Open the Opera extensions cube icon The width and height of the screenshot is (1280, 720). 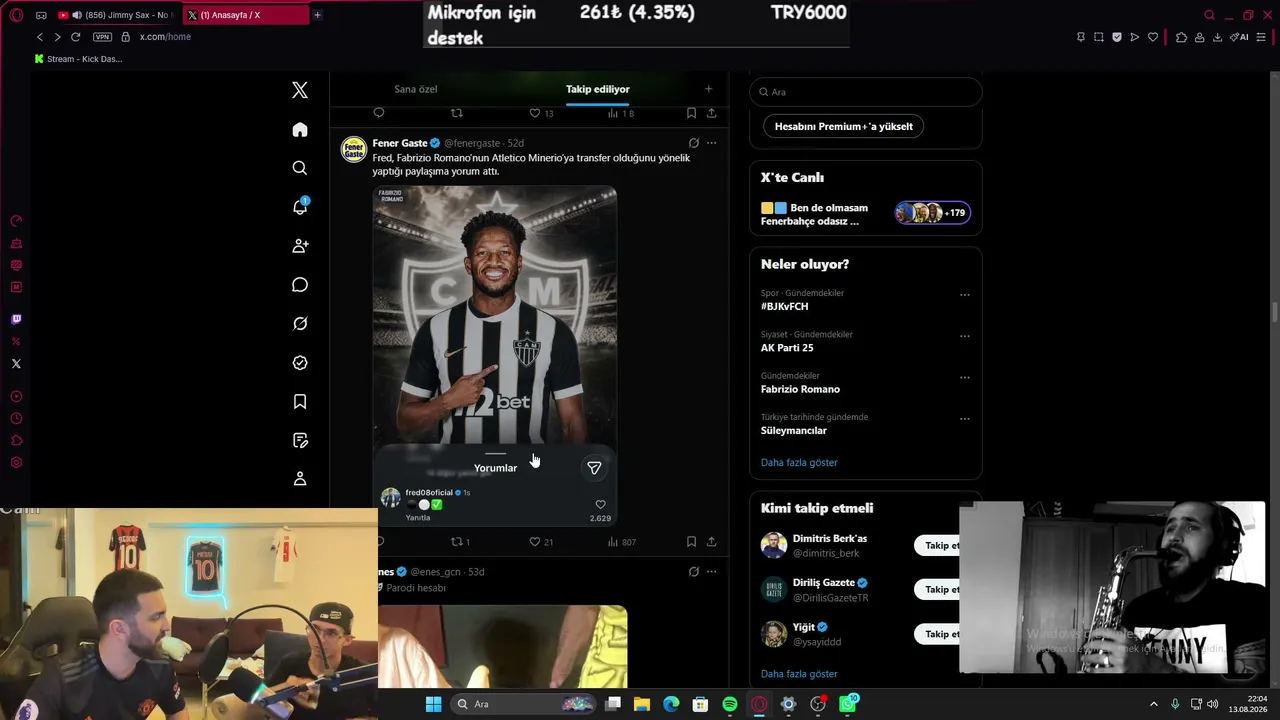pyautogui.click(x=1181, y=37)
